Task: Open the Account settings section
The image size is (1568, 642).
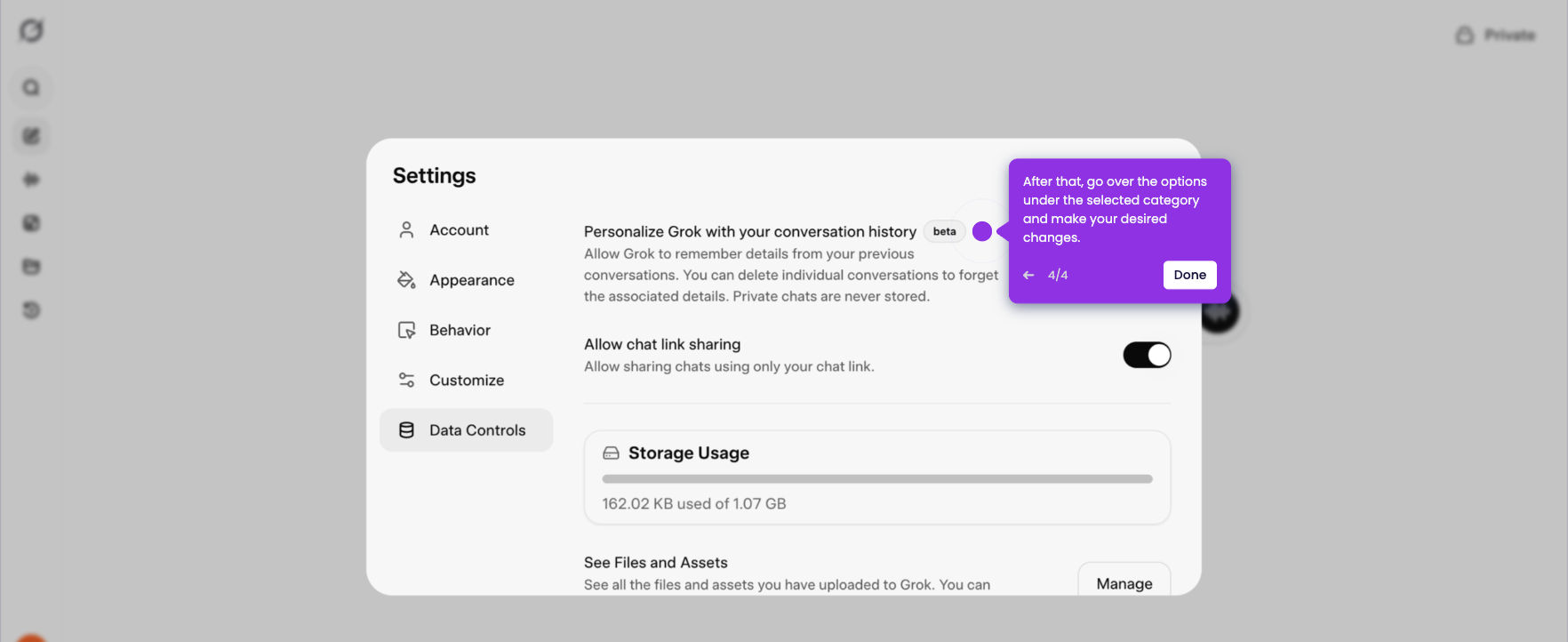Action: pyautogui.click(x=466, y=230)
